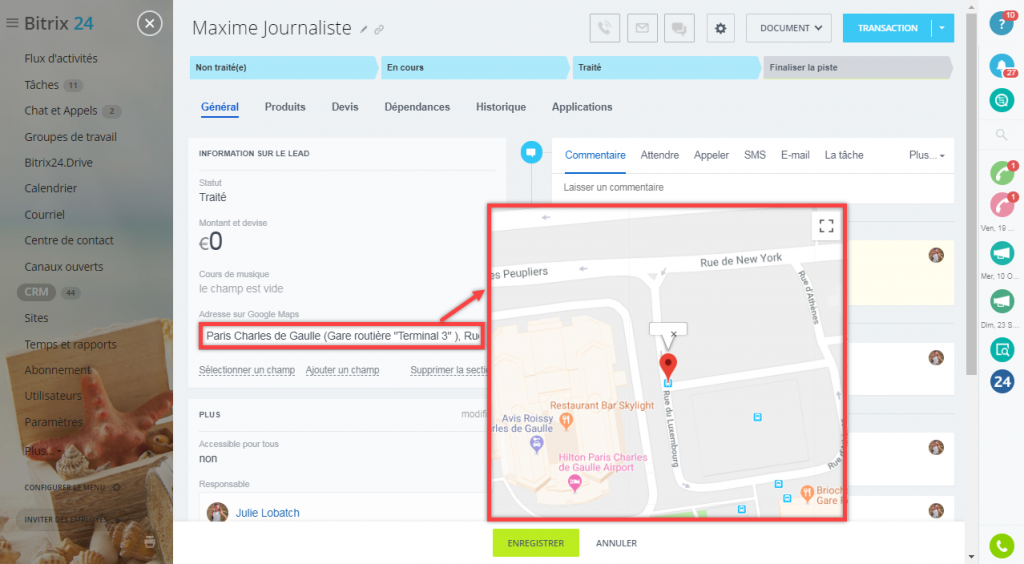Image resolution: width=1024 pixels, height=564 pixels.
Task: Open the gear settings button
Action: [x=720, y=28]
